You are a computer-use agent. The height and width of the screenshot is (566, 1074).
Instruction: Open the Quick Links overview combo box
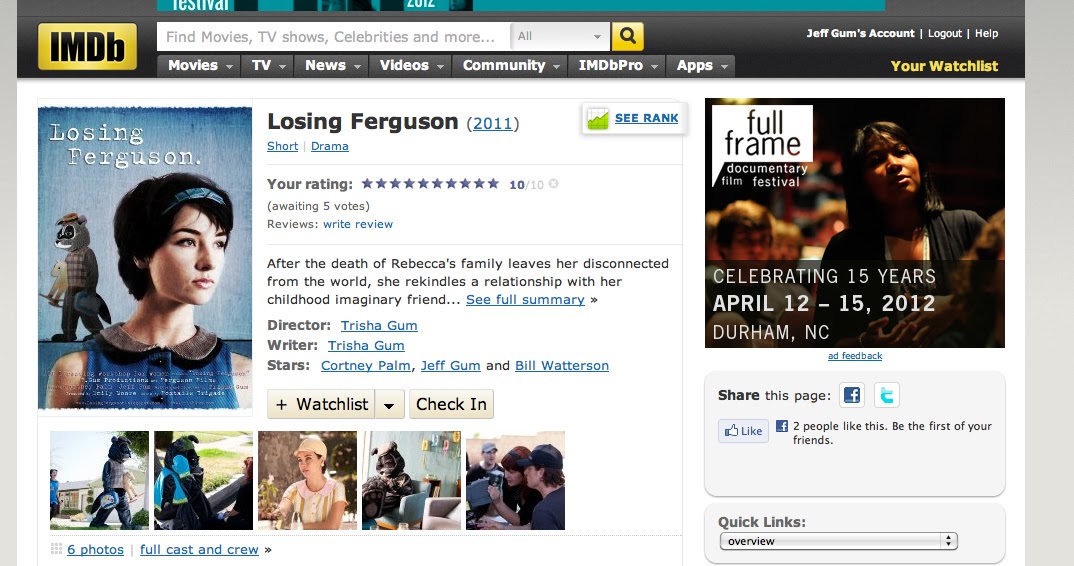(838, 541)
